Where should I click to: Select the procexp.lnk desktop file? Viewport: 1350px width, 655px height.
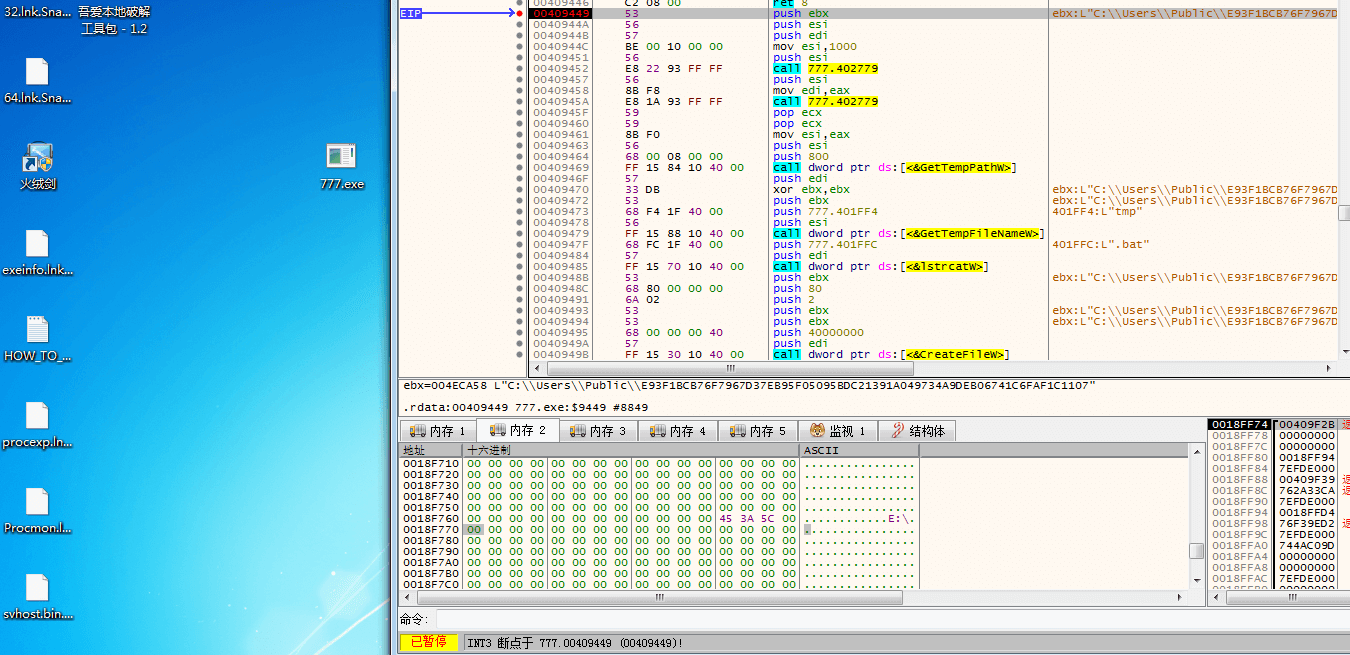37,425
